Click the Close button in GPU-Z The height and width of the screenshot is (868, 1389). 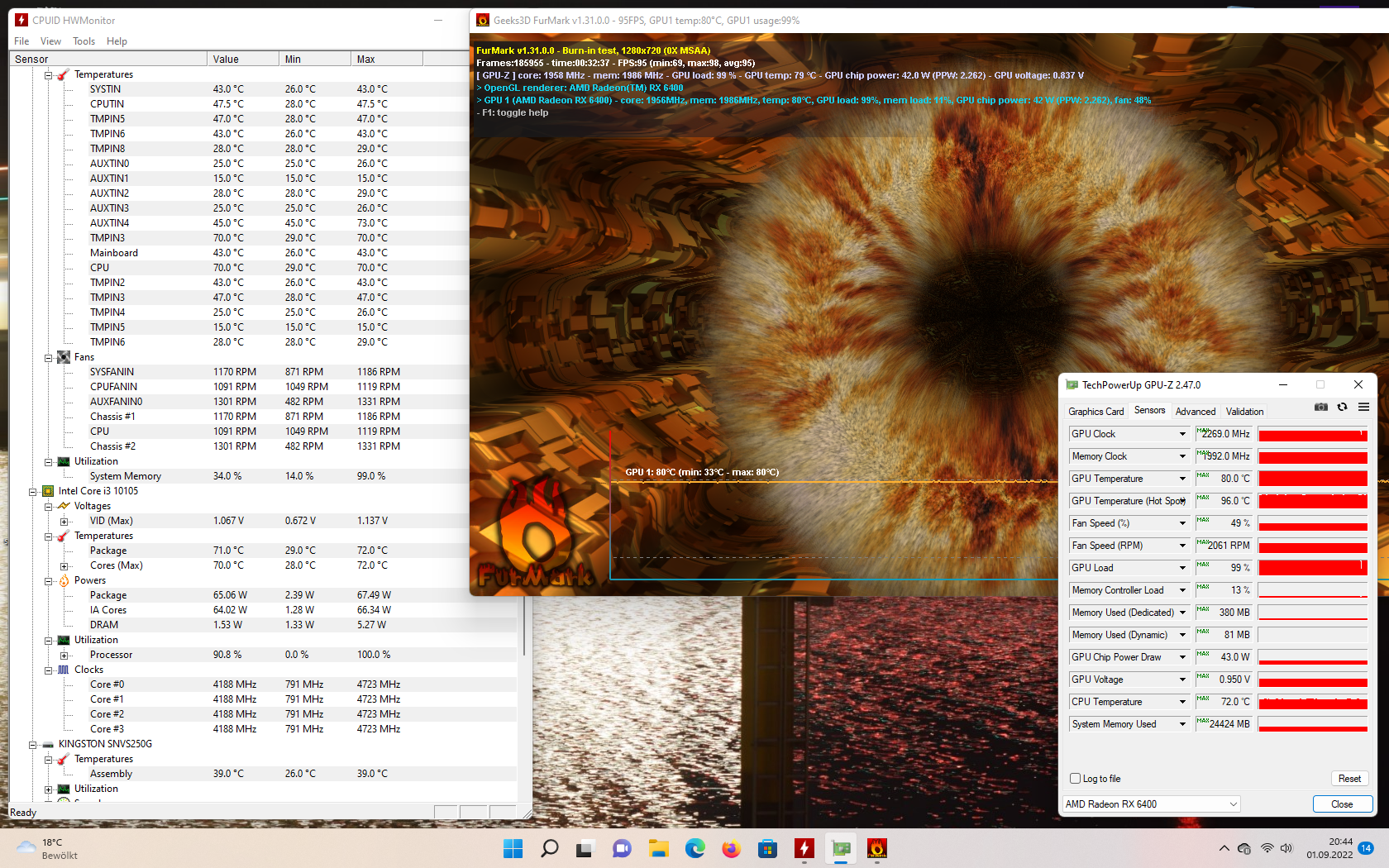click(x=1342, y=804)
